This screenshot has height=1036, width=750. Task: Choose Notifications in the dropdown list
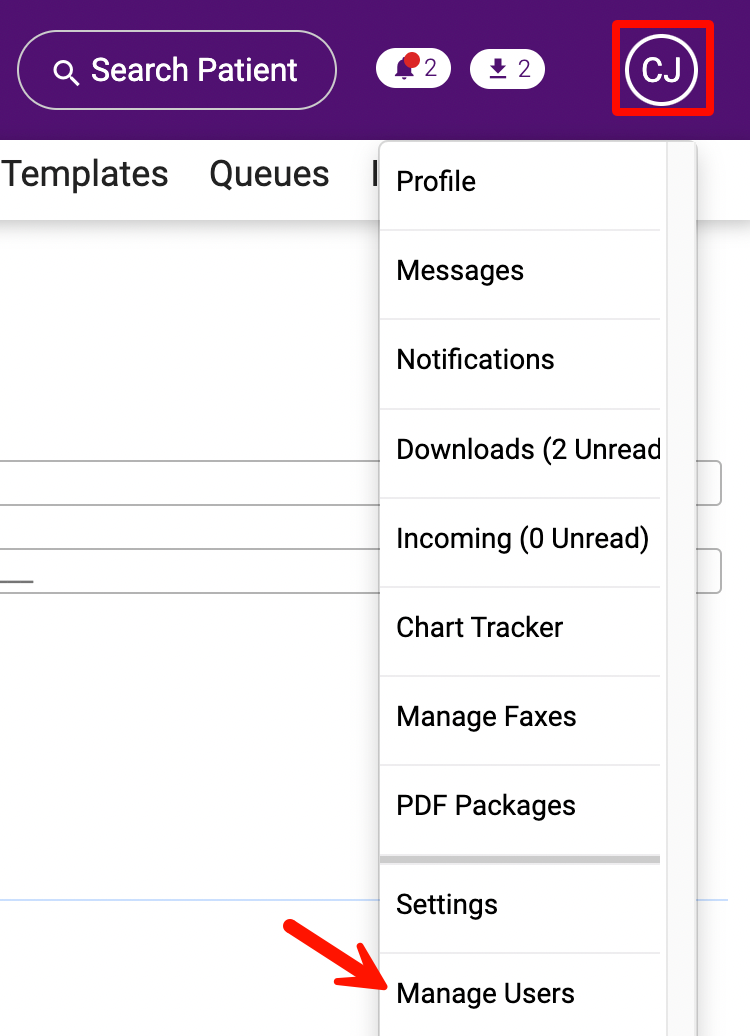click(x=475, y=360)
